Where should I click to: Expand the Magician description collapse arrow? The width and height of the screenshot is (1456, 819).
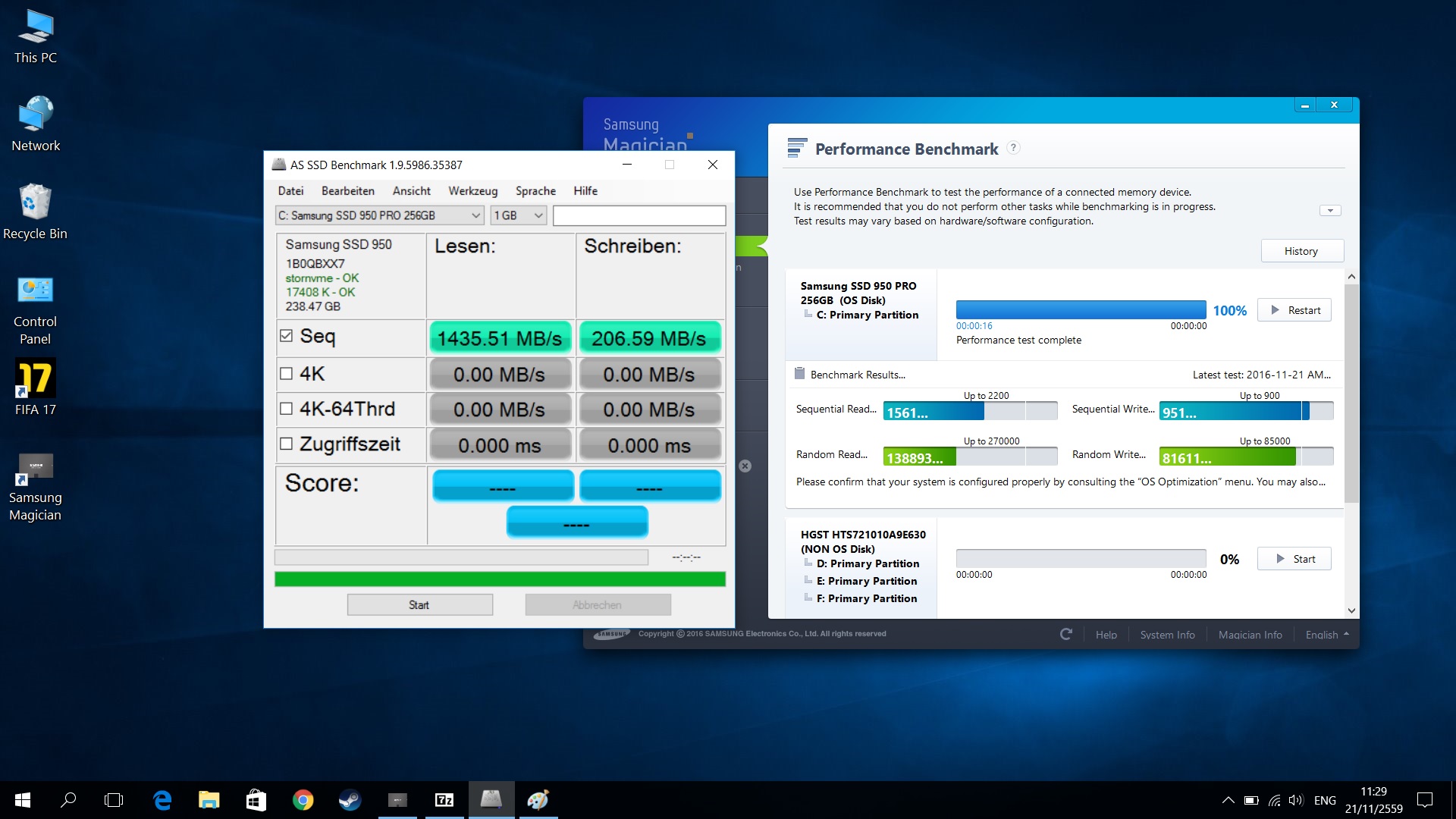1330,210
